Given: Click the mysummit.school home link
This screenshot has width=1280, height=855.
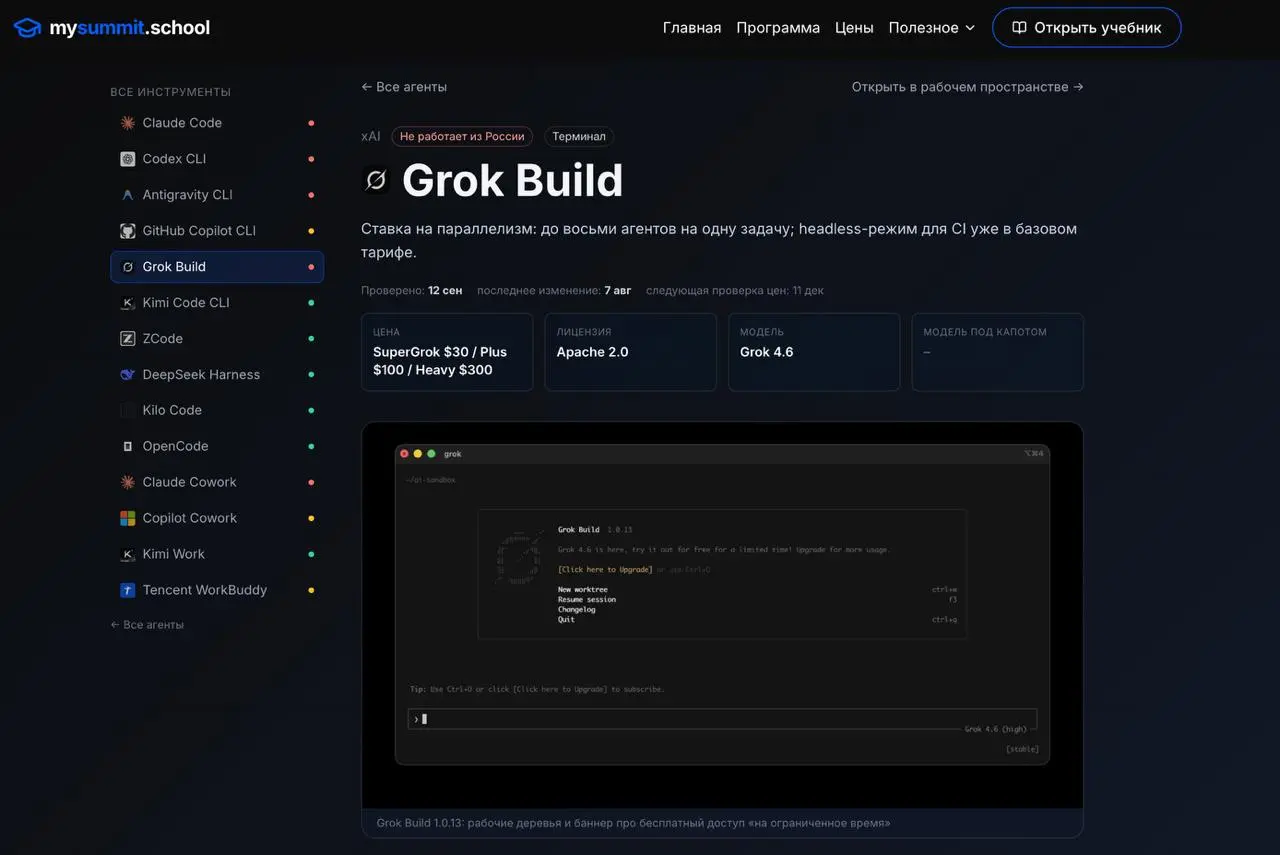Looking at the screenshot, I should tap(112, 28).
